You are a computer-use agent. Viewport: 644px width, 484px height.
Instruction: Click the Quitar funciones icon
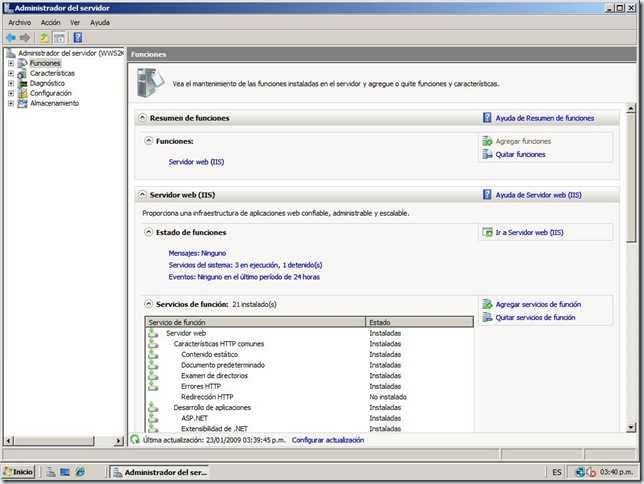coord(487,154)
